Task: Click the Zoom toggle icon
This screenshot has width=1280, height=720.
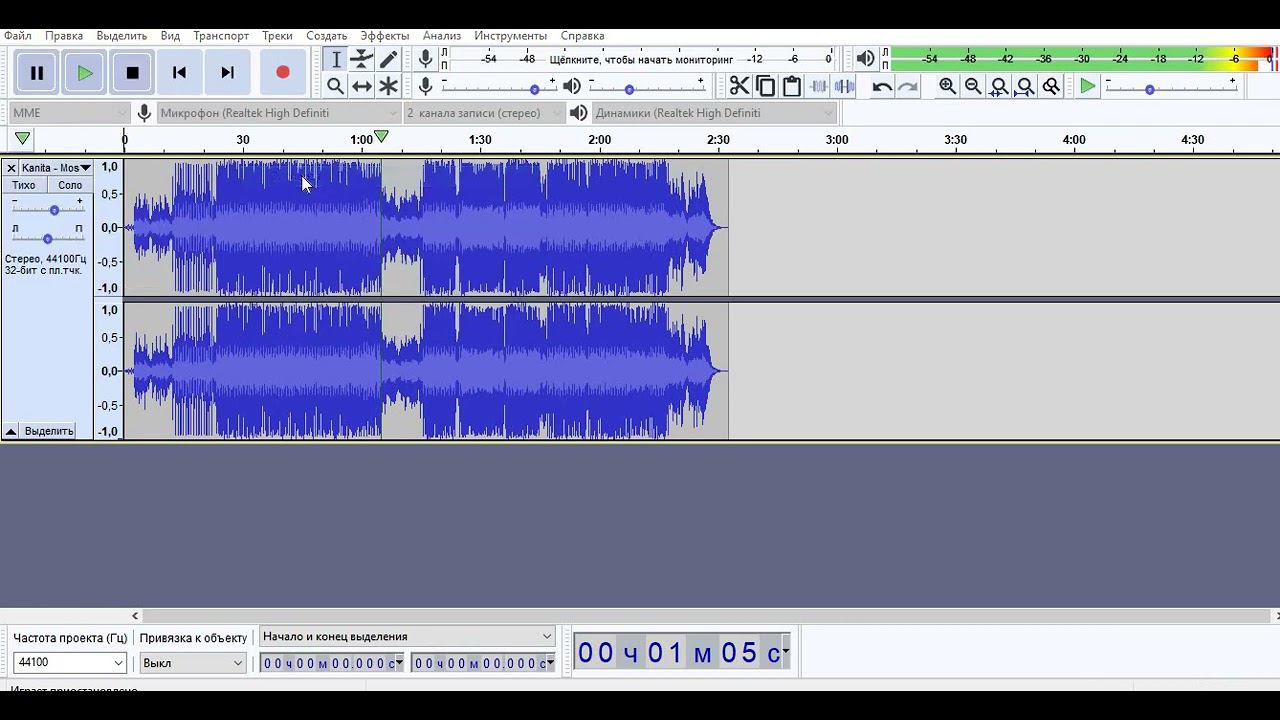Action: 1051,86
